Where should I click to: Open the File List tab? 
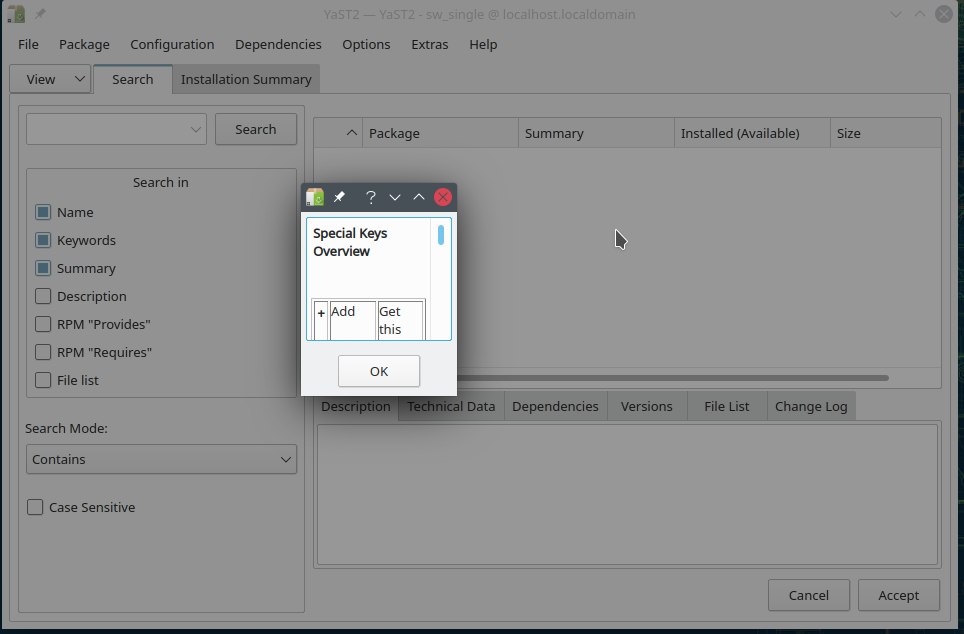[x=727, y=406]
